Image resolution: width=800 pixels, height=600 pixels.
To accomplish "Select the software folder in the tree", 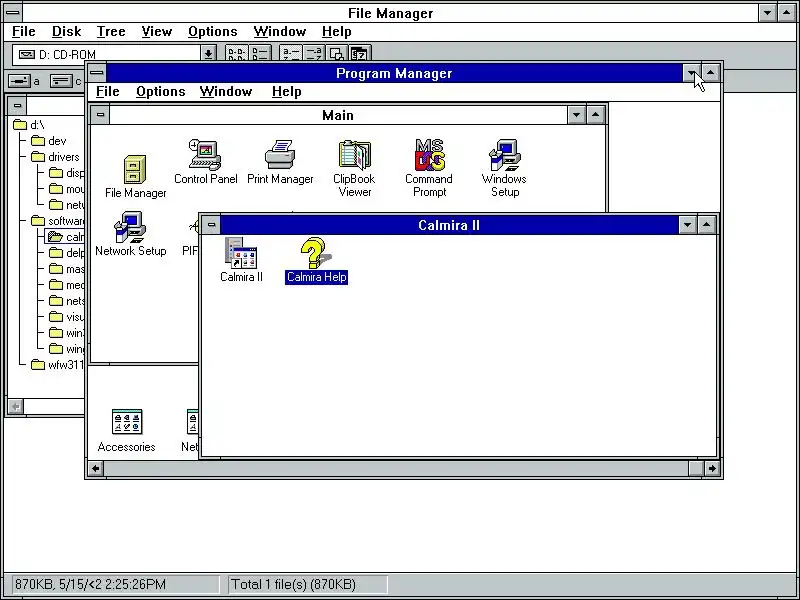I will click(58, 221).
